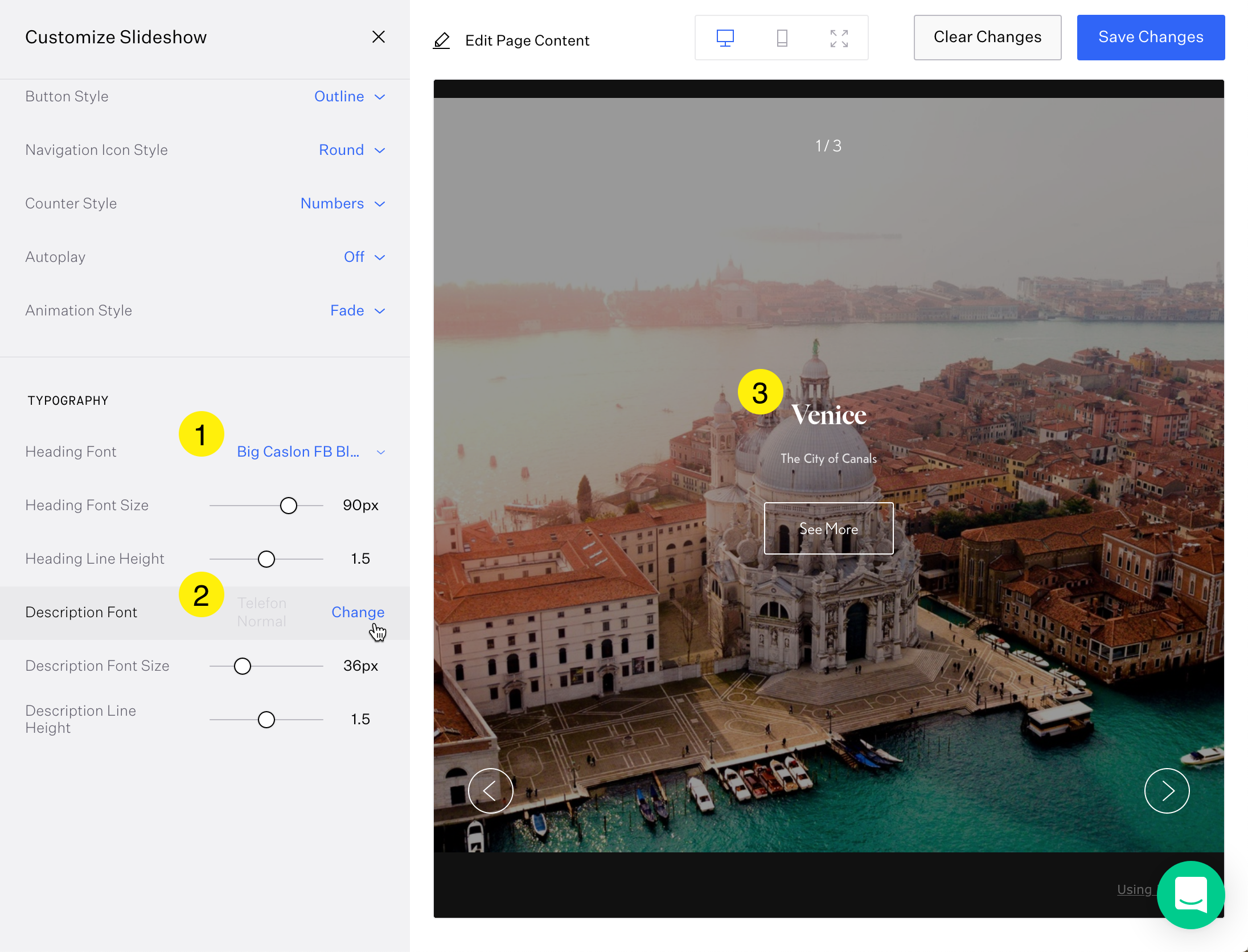The image size is (1248, 952).
Task: Open Animation Style Fade dropdown
Action: (358, 311)
